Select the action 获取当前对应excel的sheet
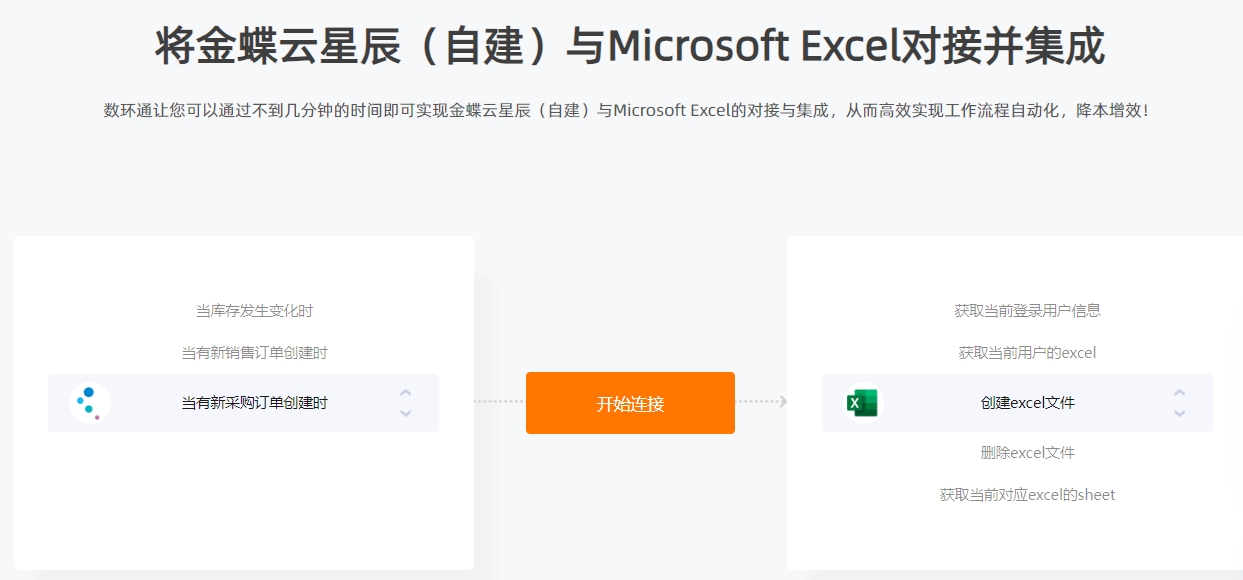This screenshot has width=1243, height=580. click(1028, 495)
